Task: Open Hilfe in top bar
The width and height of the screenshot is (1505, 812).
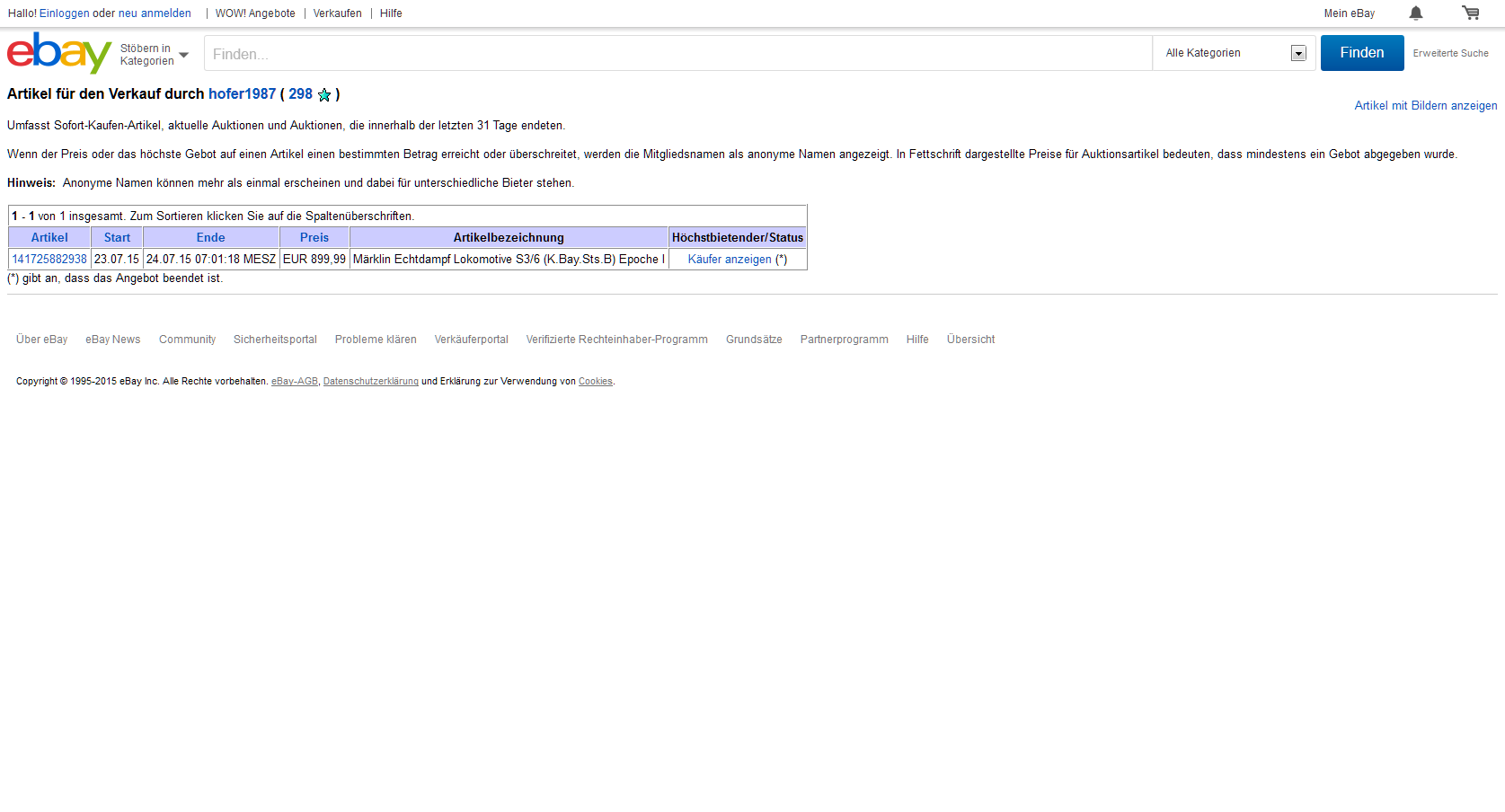Action: [391, 13]
